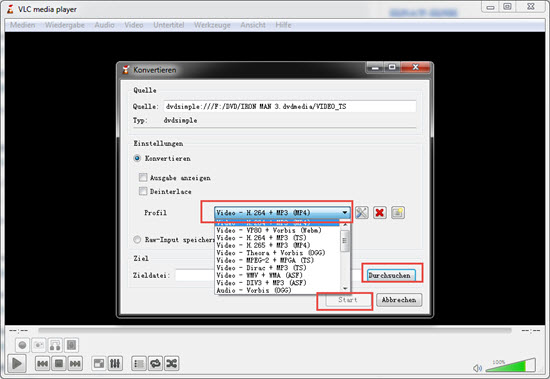
Task: Open the Untertitel menu
Action: coord(168,25)
